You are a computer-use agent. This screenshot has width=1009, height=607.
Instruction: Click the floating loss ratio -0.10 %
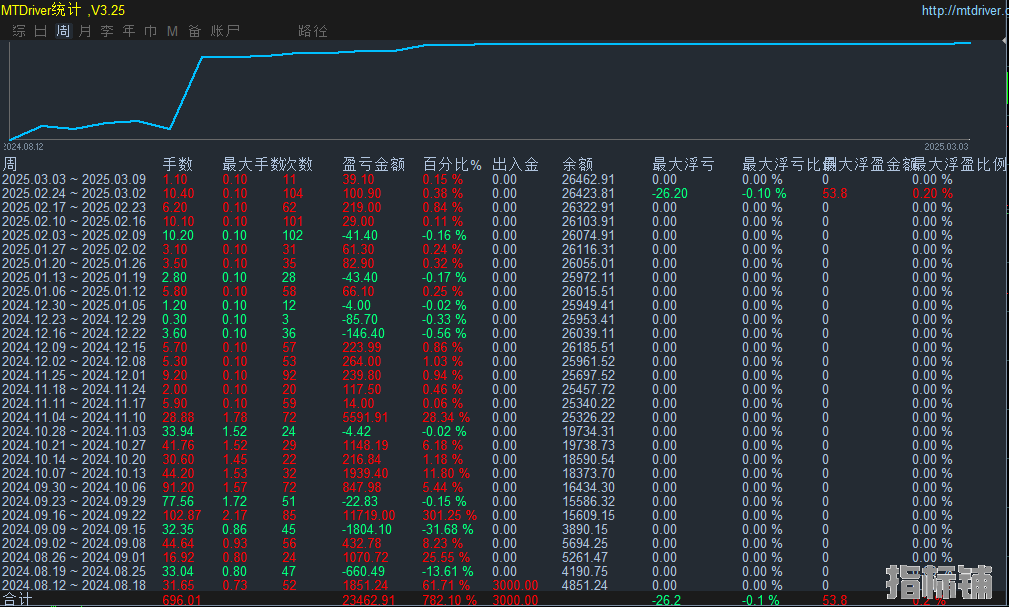[764, 194]
